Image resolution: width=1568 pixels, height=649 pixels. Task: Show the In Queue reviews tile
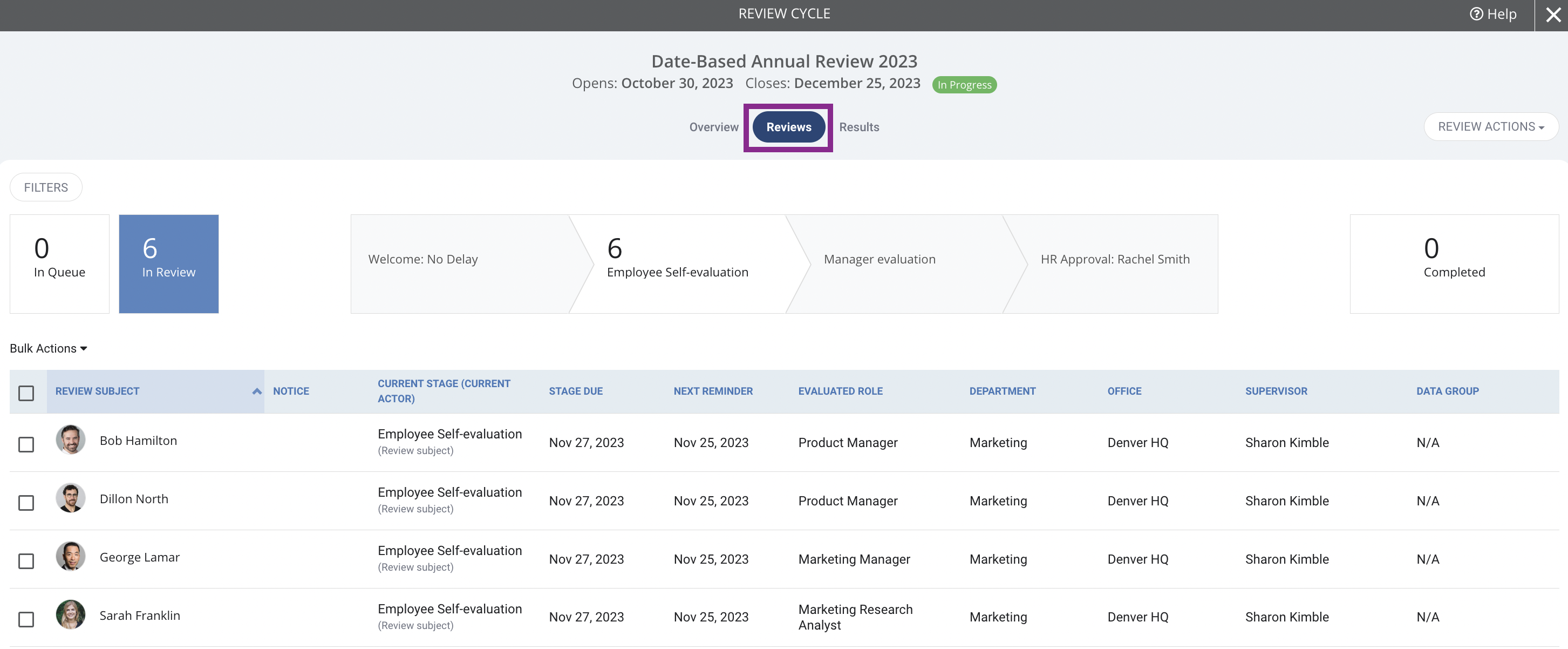(60, 263)
